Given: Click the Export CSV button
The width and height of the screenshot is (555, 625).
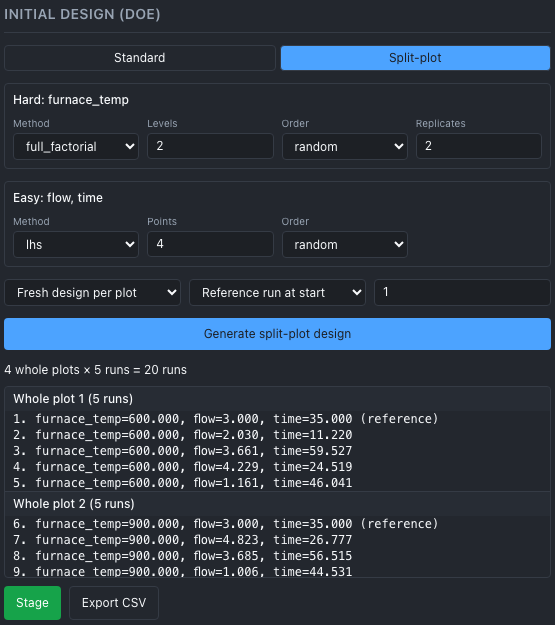Looking at the screenshot, I should (x=114, y=603).
